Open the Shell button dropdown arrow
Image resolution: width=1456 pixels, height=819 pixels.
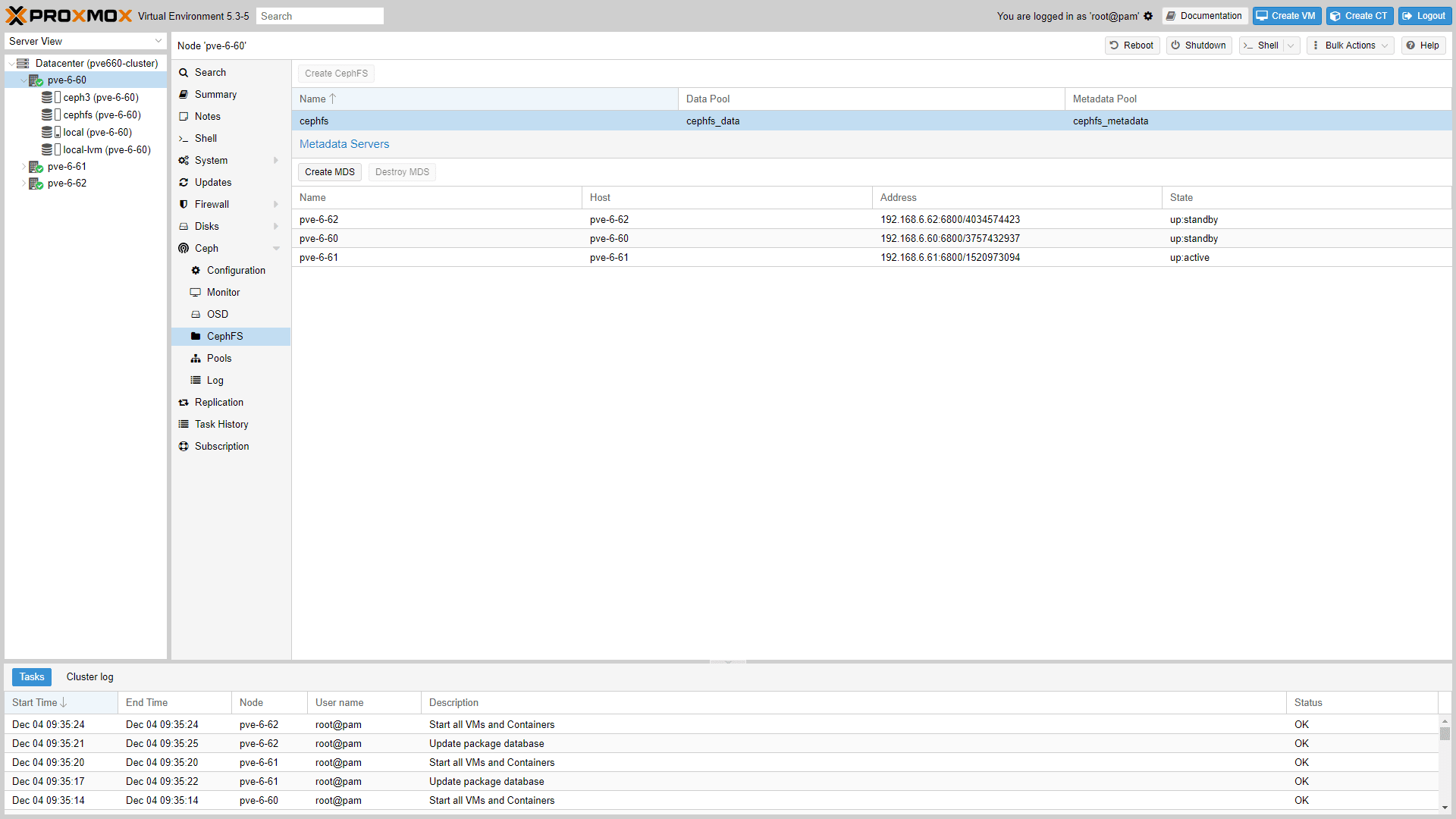[x=1291, y=45]
